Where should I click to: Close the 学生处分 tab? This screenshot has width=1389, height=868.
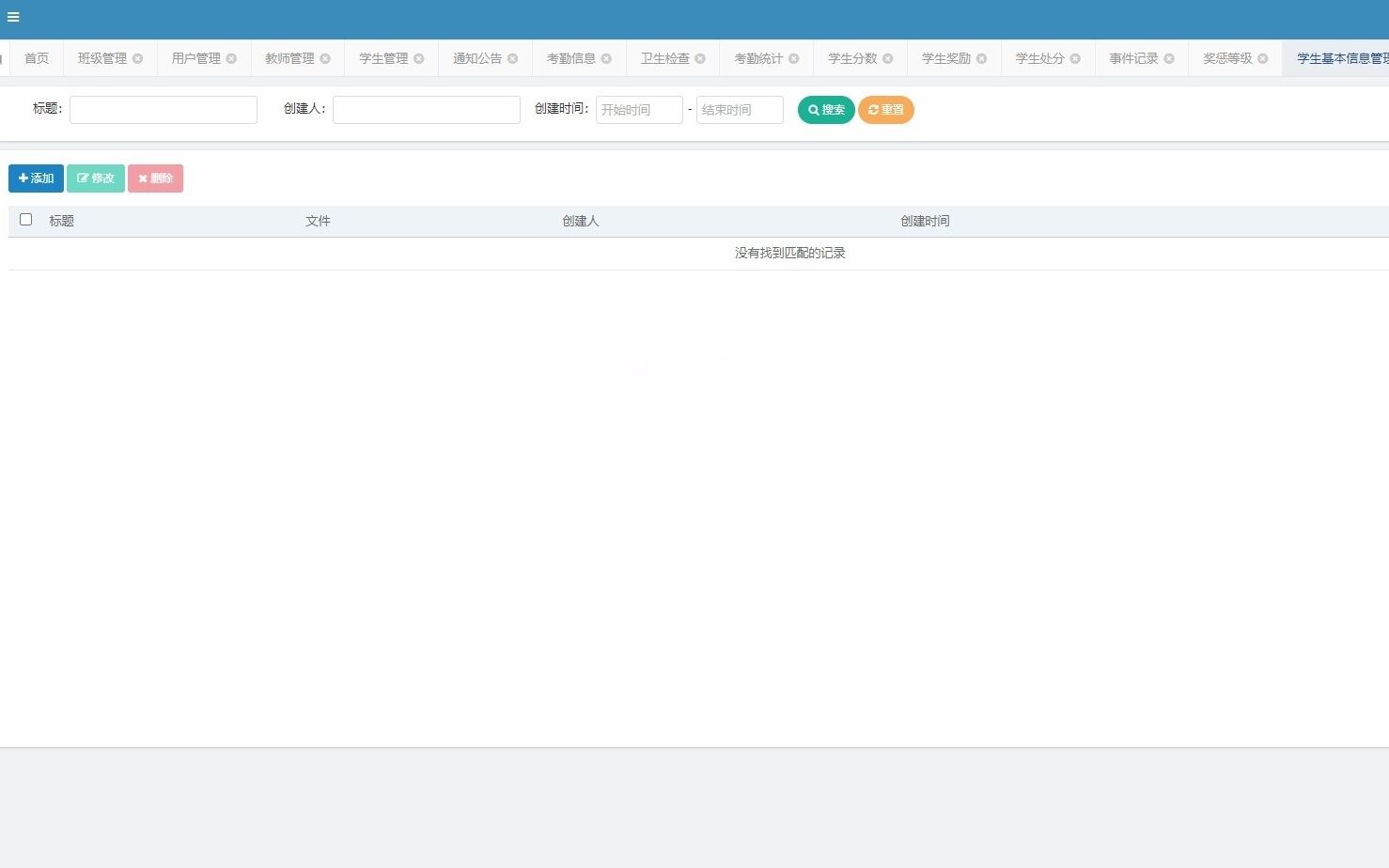tap(1075, 58)
